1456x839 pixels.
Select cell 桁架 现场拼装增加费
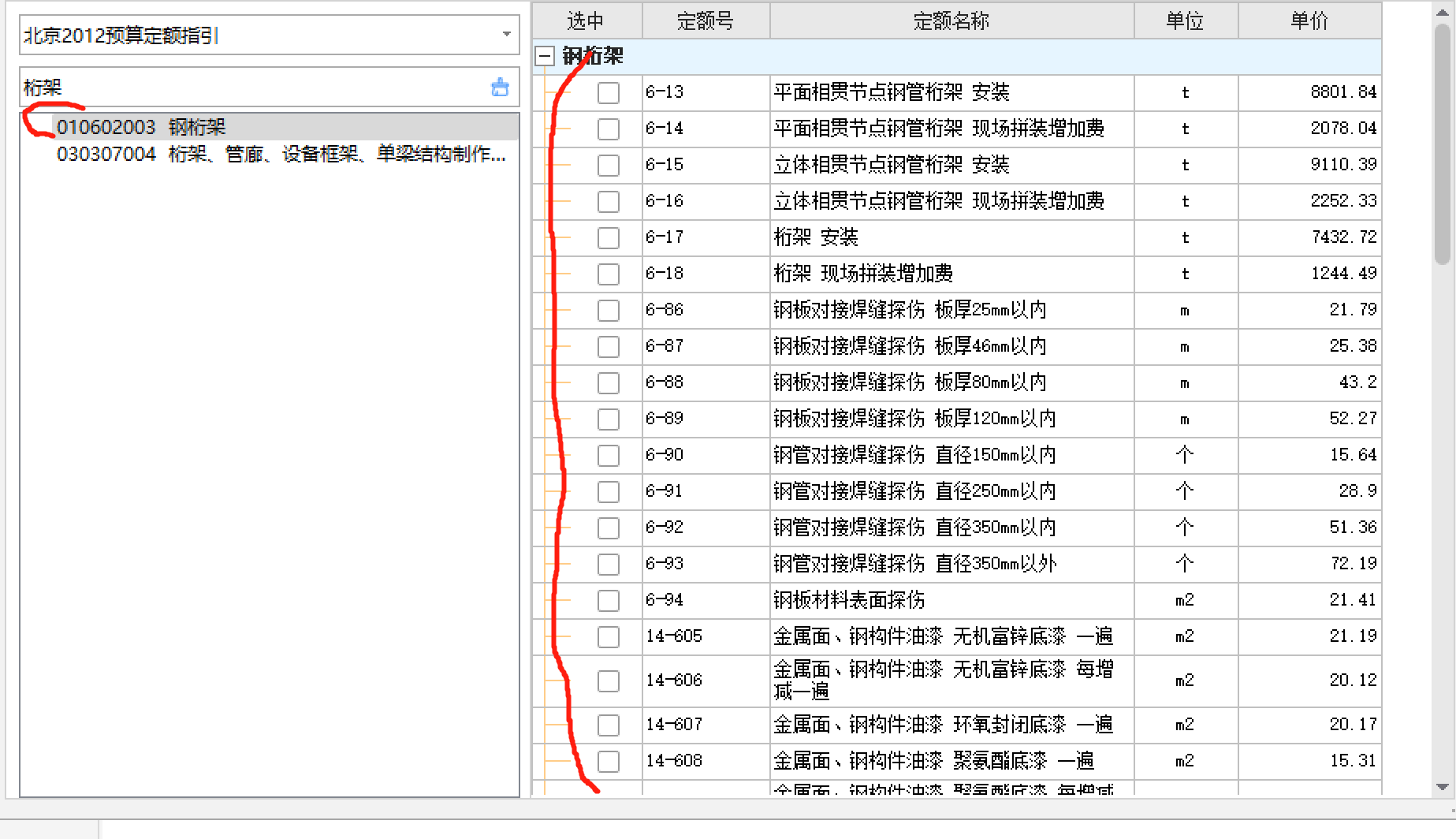point(951,274)
